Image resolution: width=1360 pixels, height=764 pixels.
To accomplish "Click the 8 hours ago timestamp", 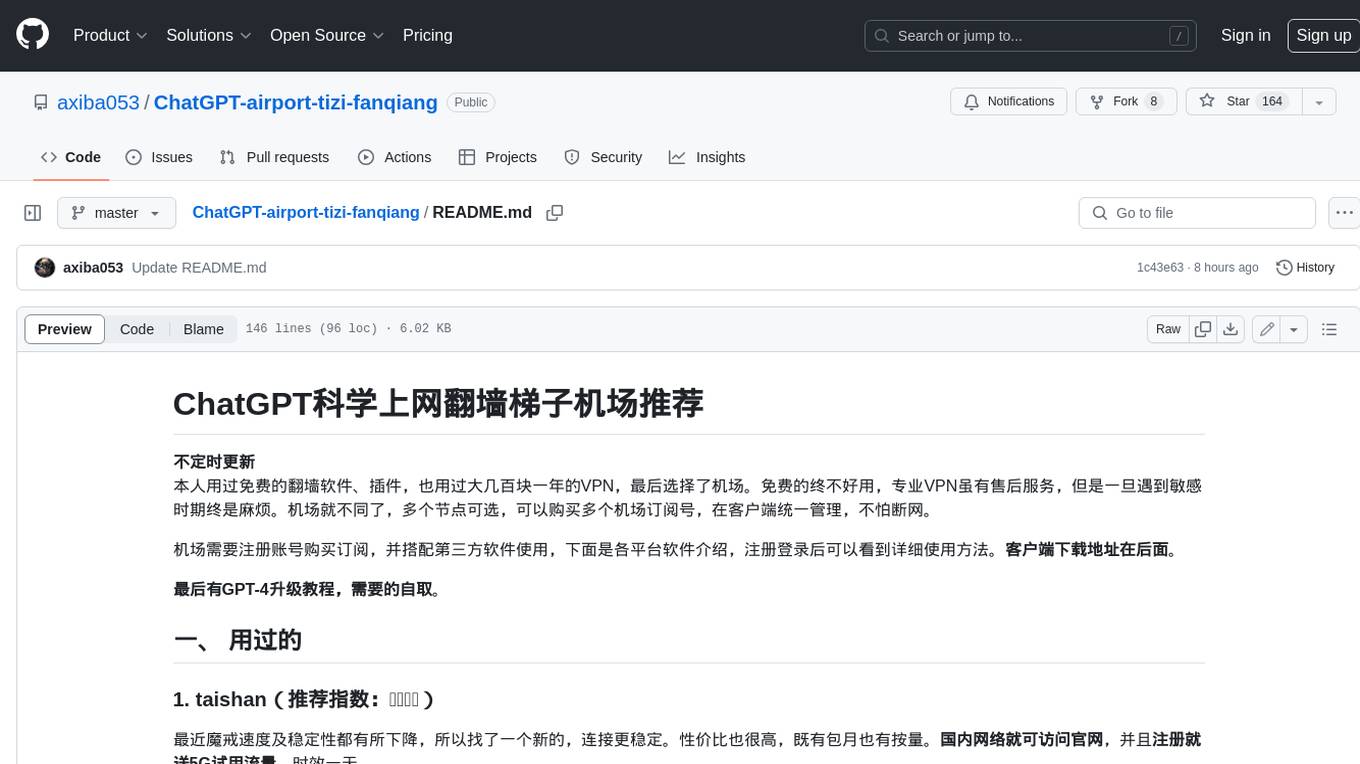I will point(1225,268).
